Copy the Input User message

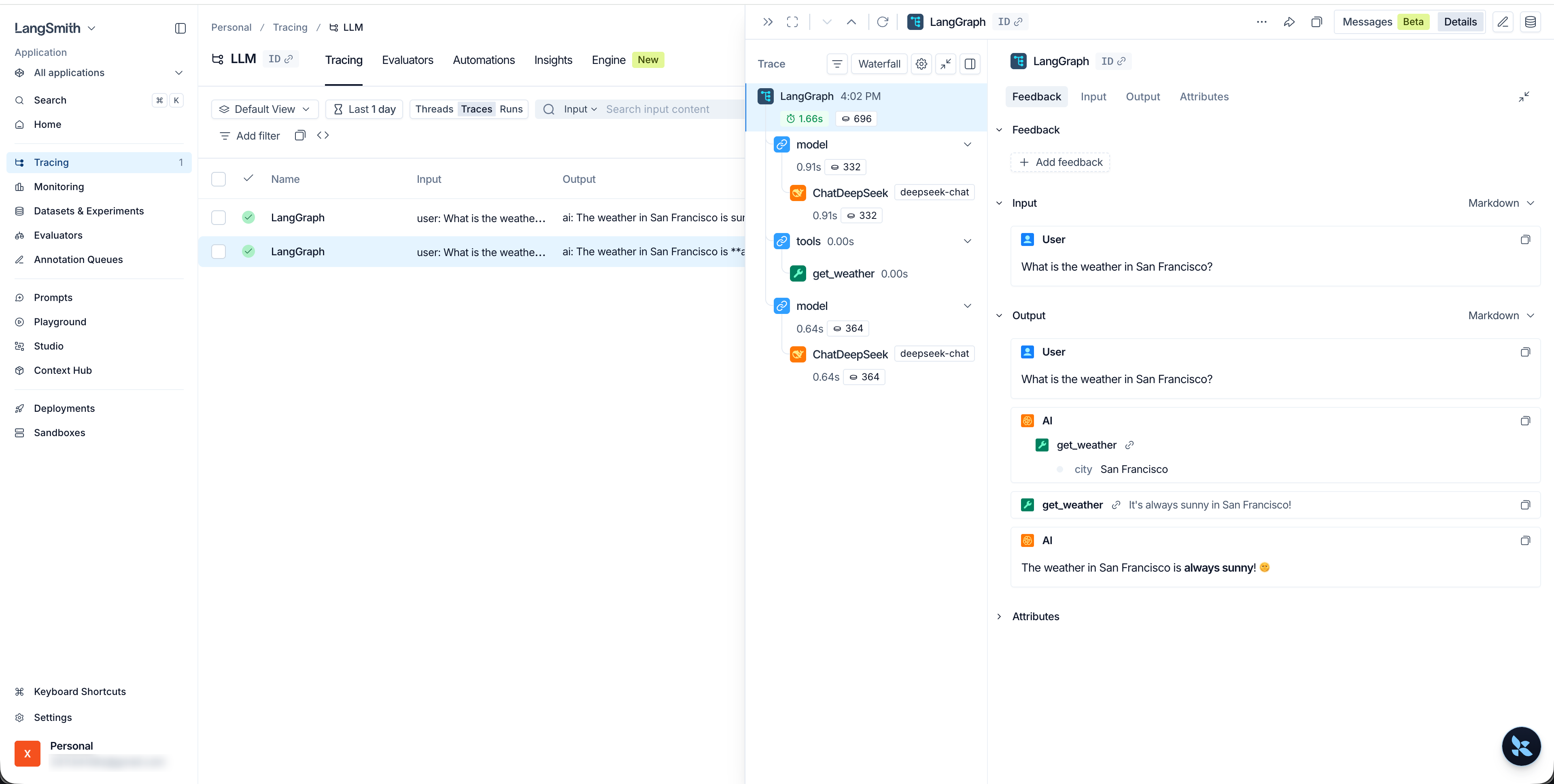(1525, 239)
